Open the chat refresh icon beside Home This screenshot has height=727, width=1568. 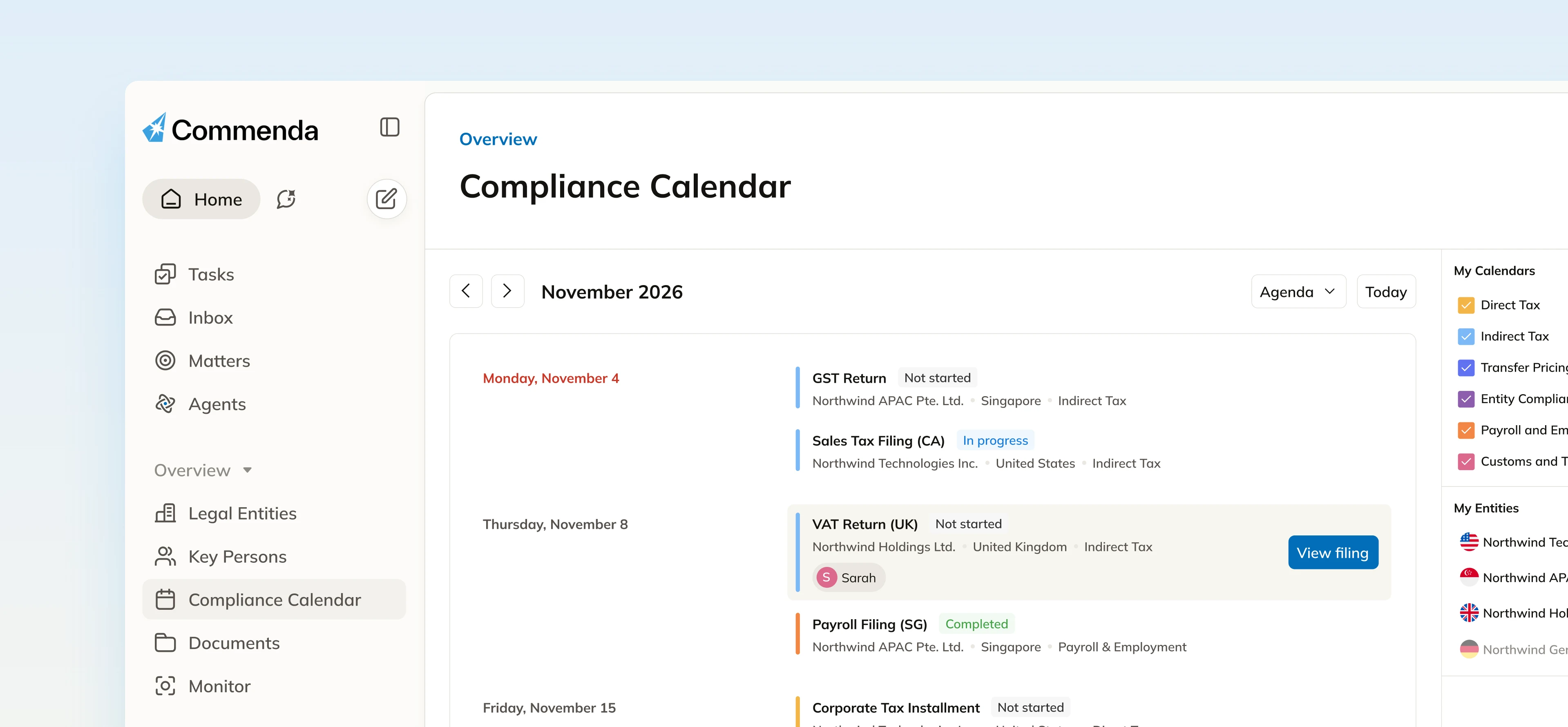(286, 199)
